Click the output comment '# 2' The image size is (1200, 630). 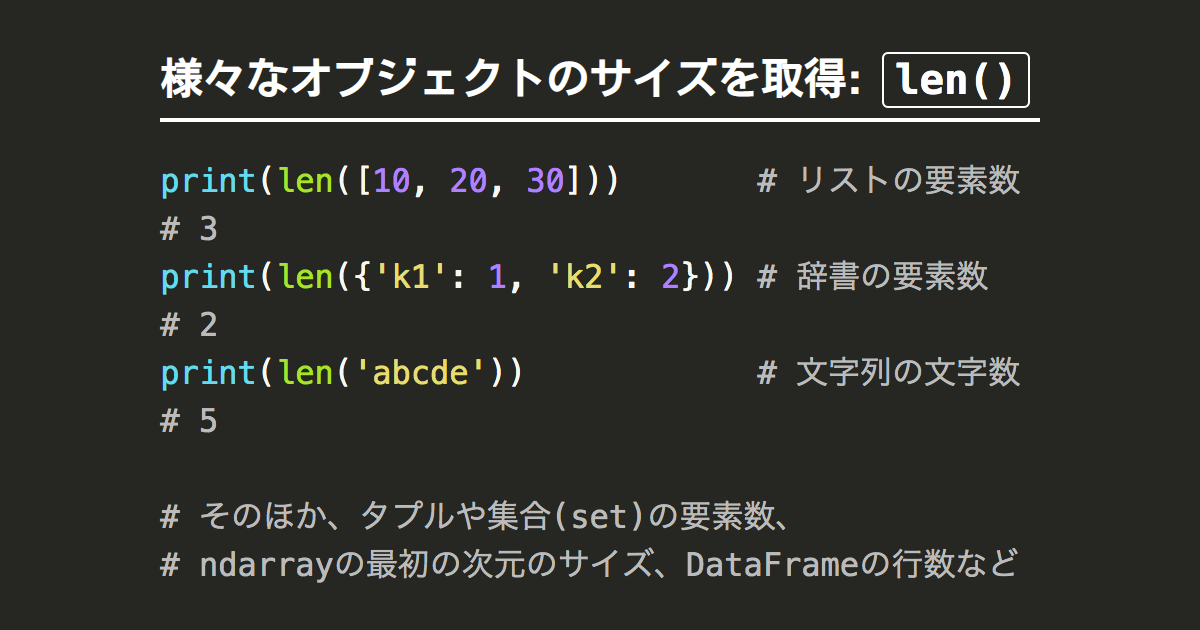coord(189,325)
